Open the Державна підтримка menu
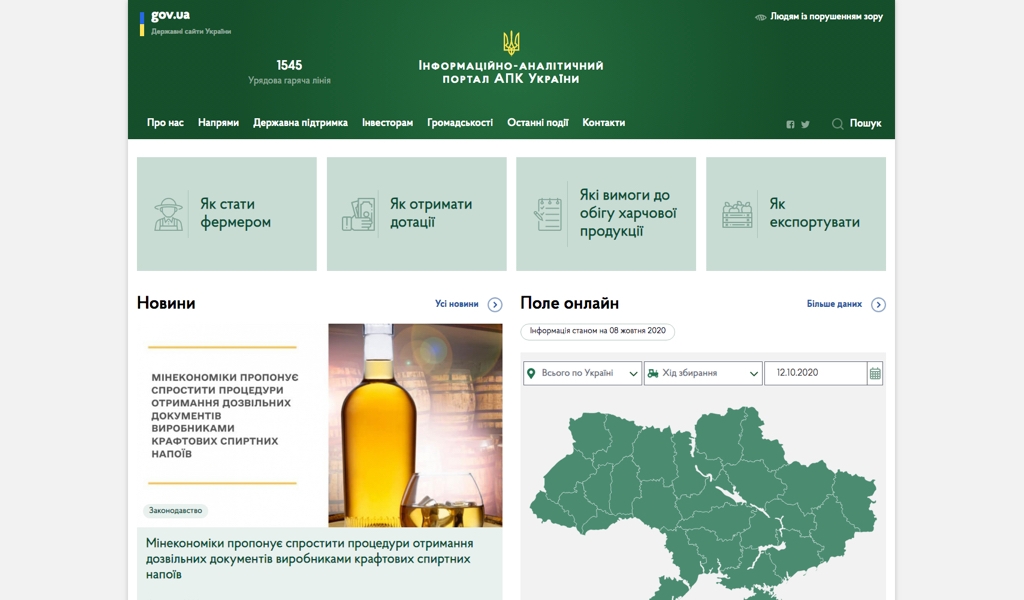The height and width of the screenshot is (600, 1024). tap(300, 123)
